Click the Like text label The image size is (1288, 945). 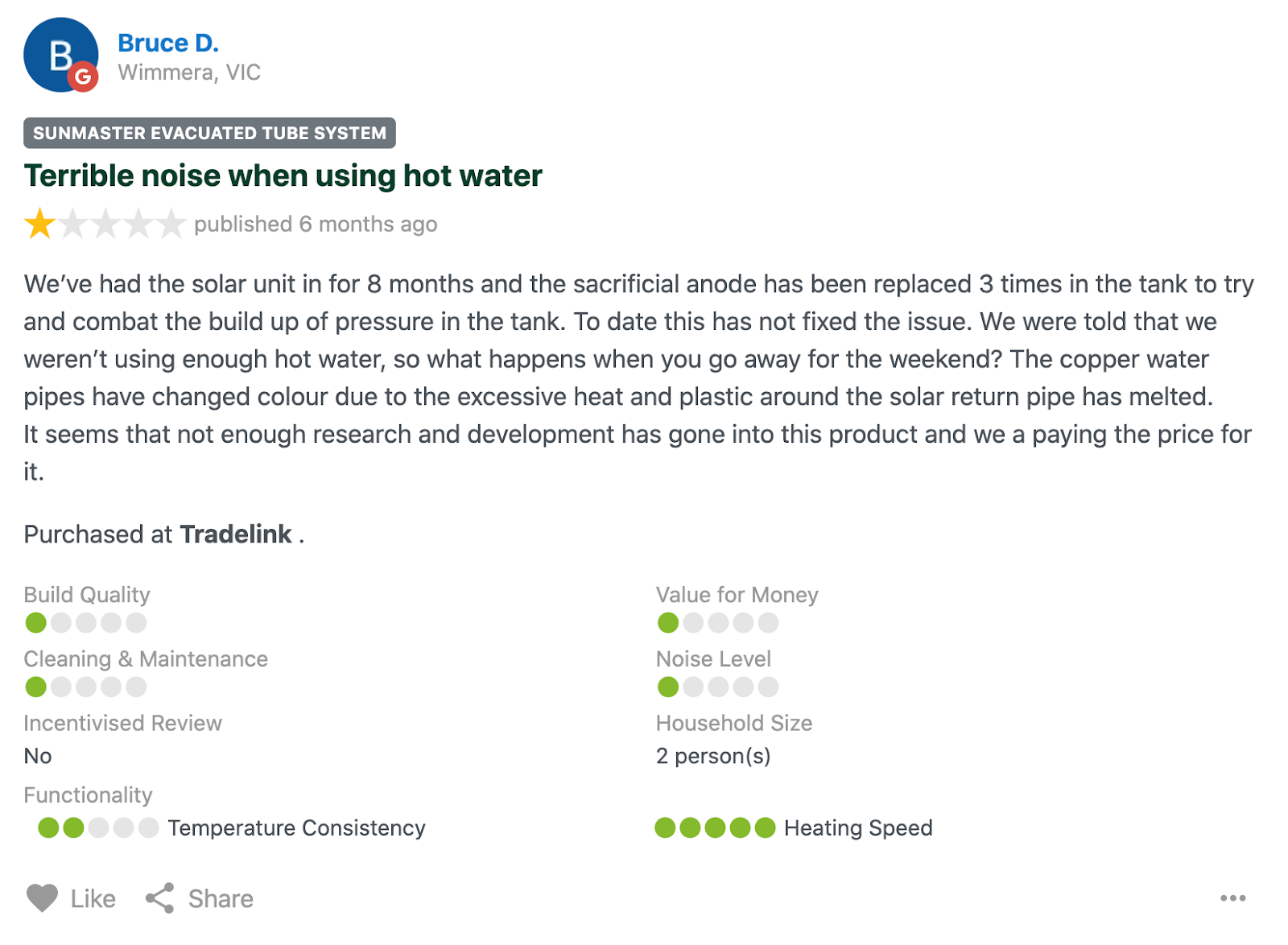[x=93, y=898]
